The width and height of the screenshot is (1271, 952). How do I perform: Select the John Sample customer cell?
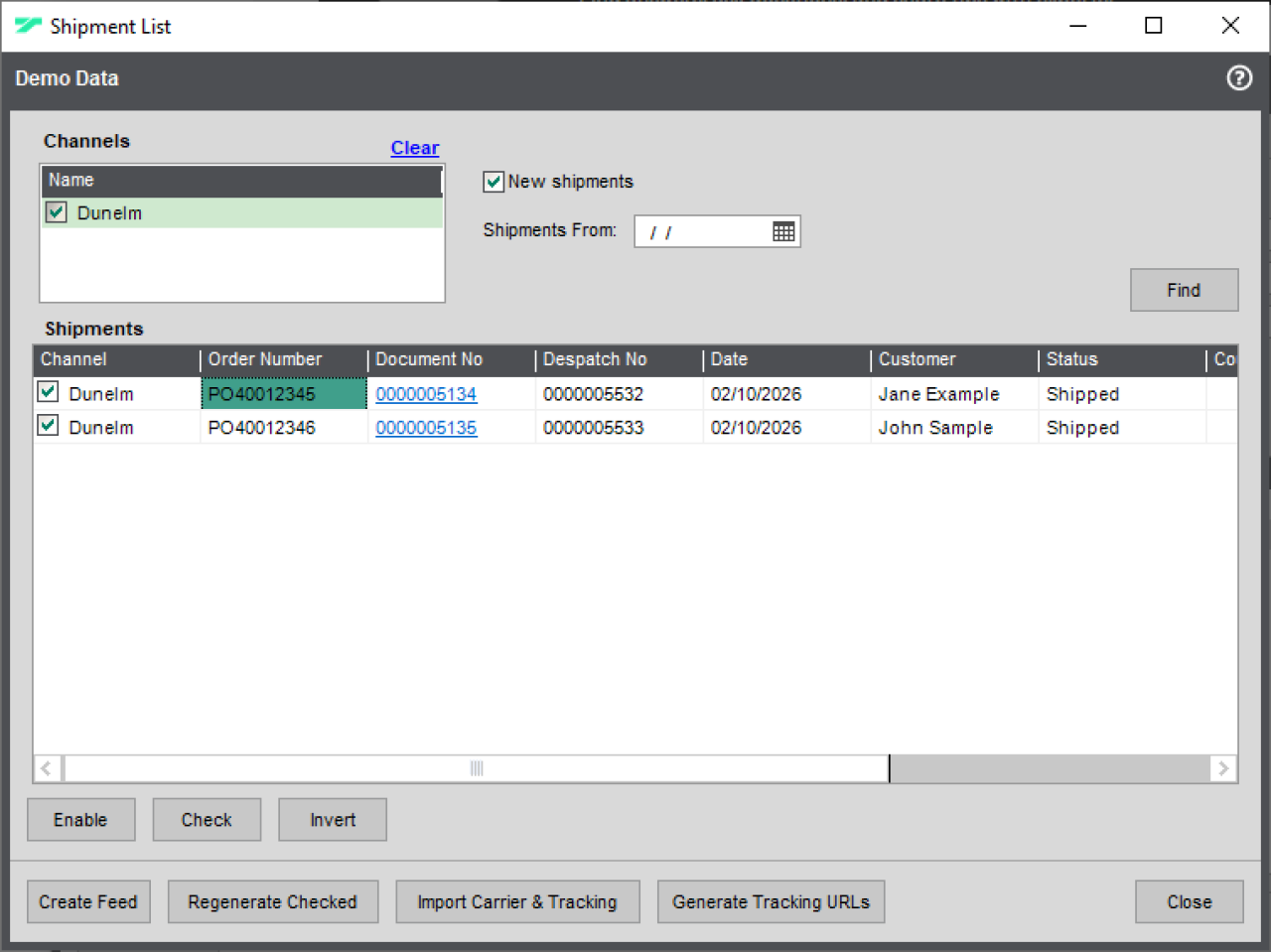coord(954,428)
